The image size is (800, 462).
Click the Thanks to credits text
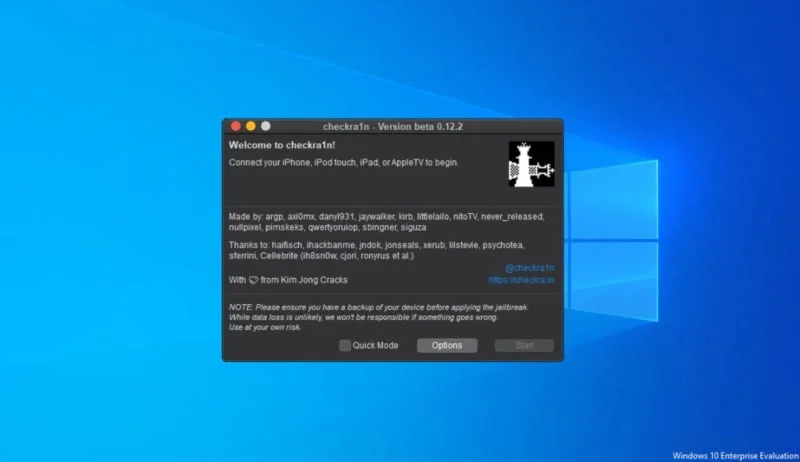click(376, 250)
